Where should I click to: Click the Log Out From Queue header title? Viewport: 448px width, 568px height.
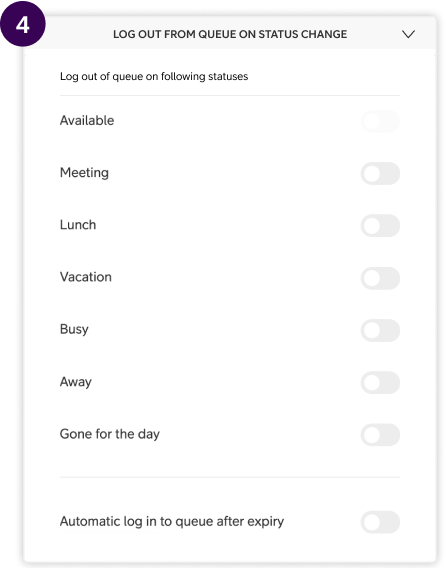tap(230, 34)
